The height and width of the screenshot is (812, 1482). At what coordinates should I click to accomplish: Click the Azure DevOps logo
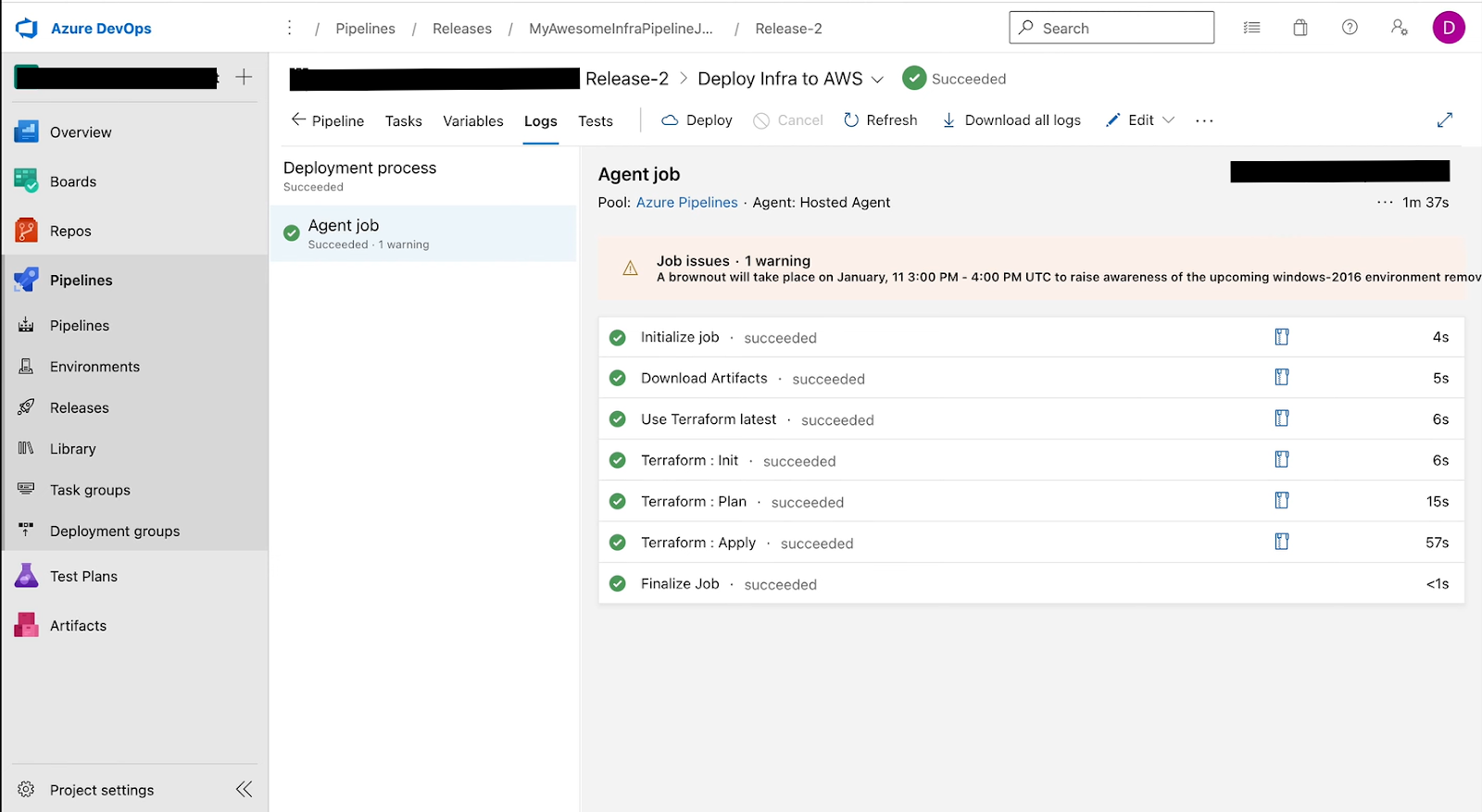click(27, 29)
